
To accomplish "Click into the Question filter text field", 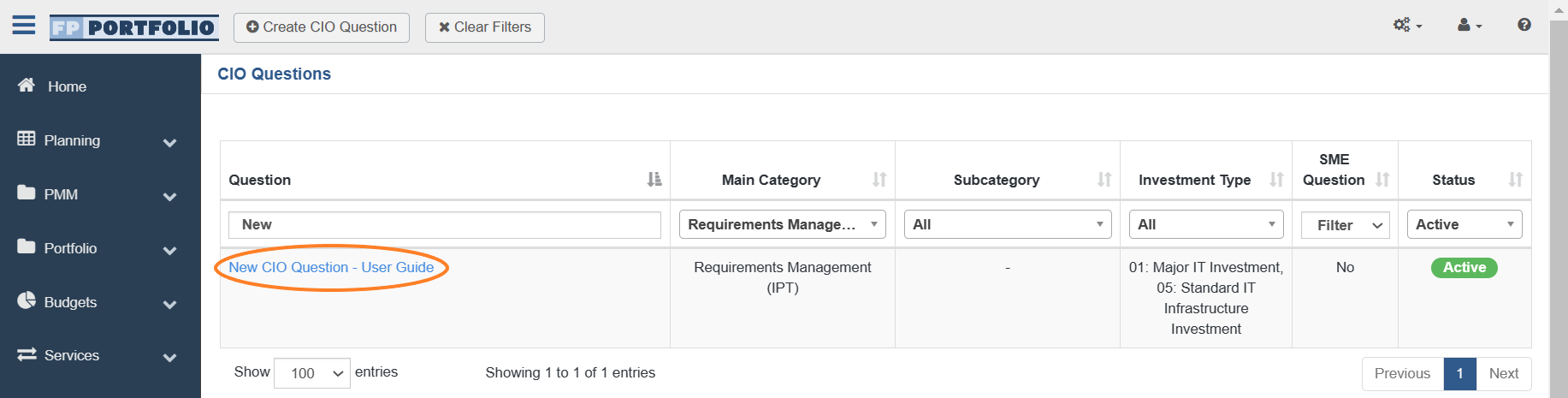I will pyautogui.click(x=445, y=224).
